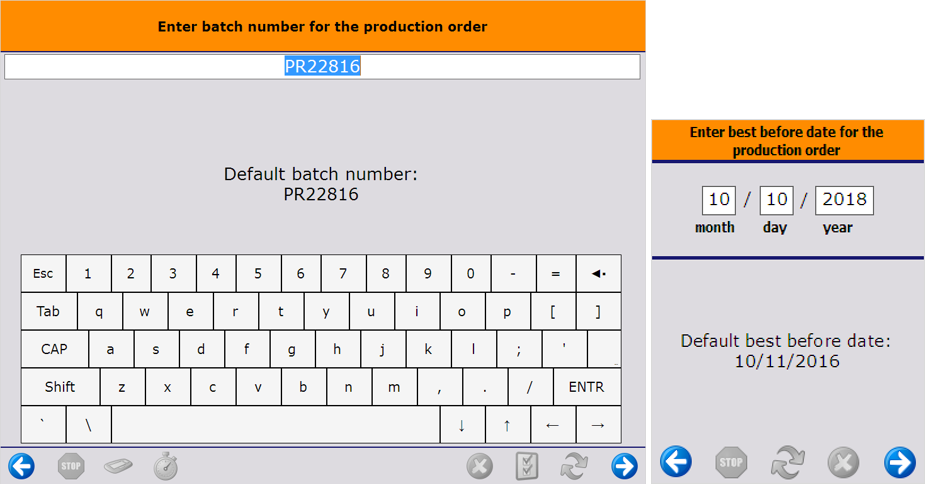Click the blue back arrow in batch panel
925x484 pixels.
(x=21, y=465)
